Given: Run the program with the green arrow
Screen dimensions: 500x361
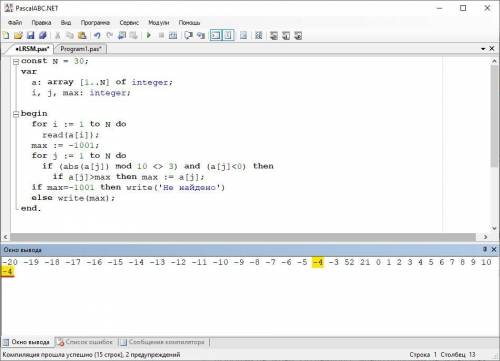Looking at the screenshot, I should click(149, 35).
